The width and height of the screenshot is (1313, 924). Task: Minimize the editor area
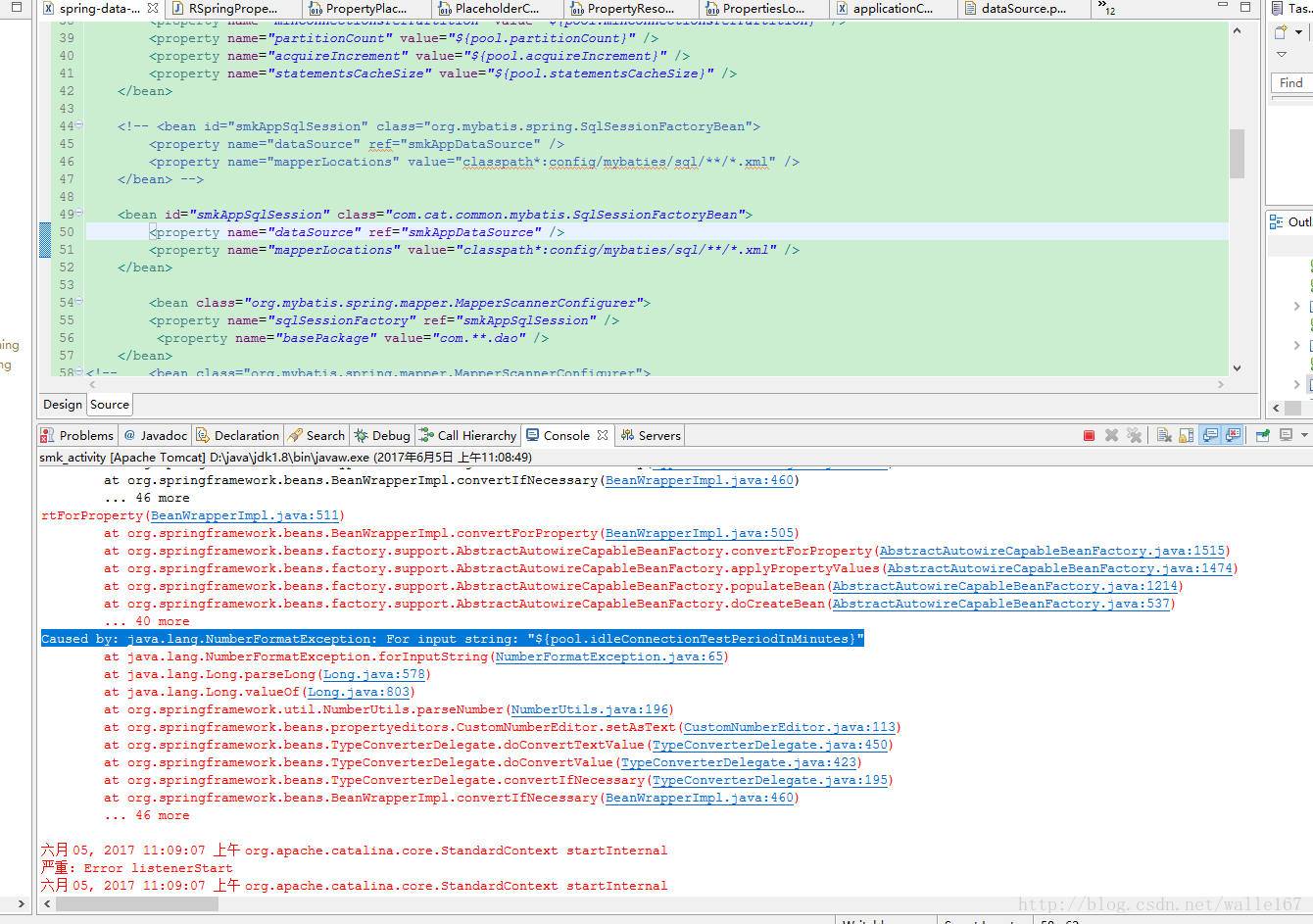point(1222,6)
